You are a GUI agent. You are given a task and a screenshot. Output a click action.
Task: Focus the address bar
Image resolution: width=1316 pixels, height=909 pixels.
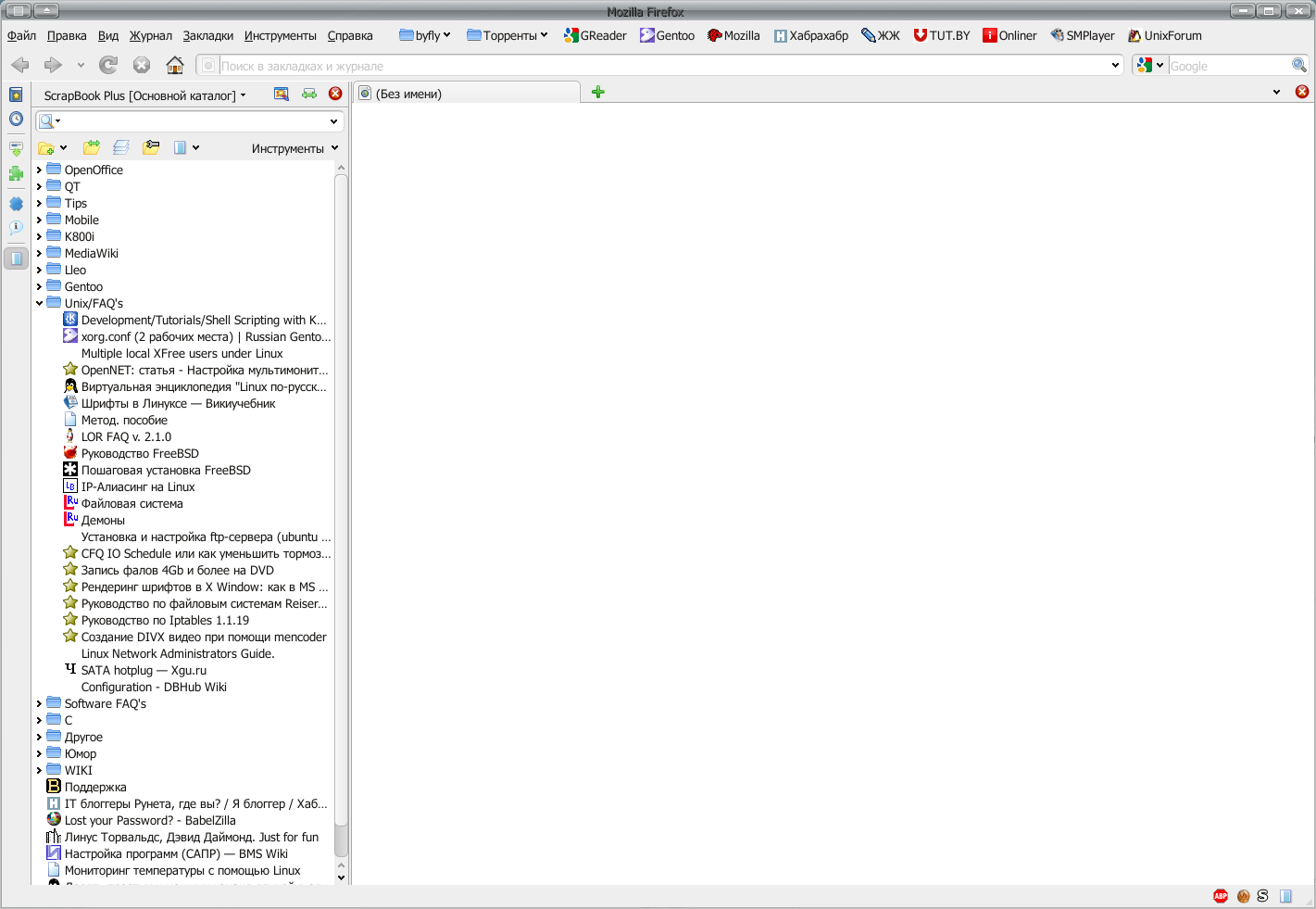[662, 66]
